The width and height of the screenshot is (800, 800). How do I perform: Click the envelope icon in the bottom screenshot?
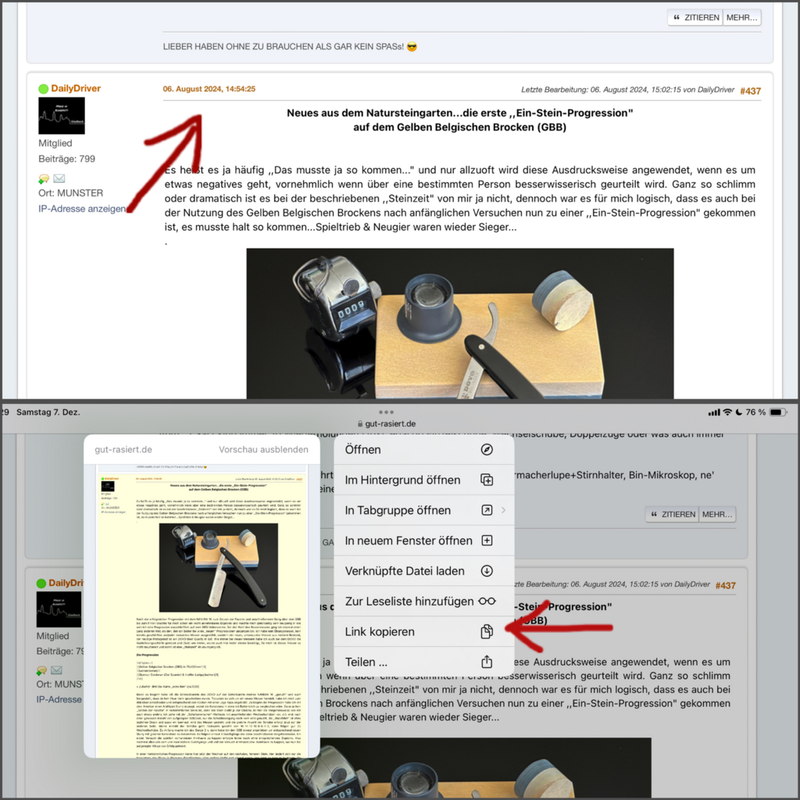click(x=57, y=670)
